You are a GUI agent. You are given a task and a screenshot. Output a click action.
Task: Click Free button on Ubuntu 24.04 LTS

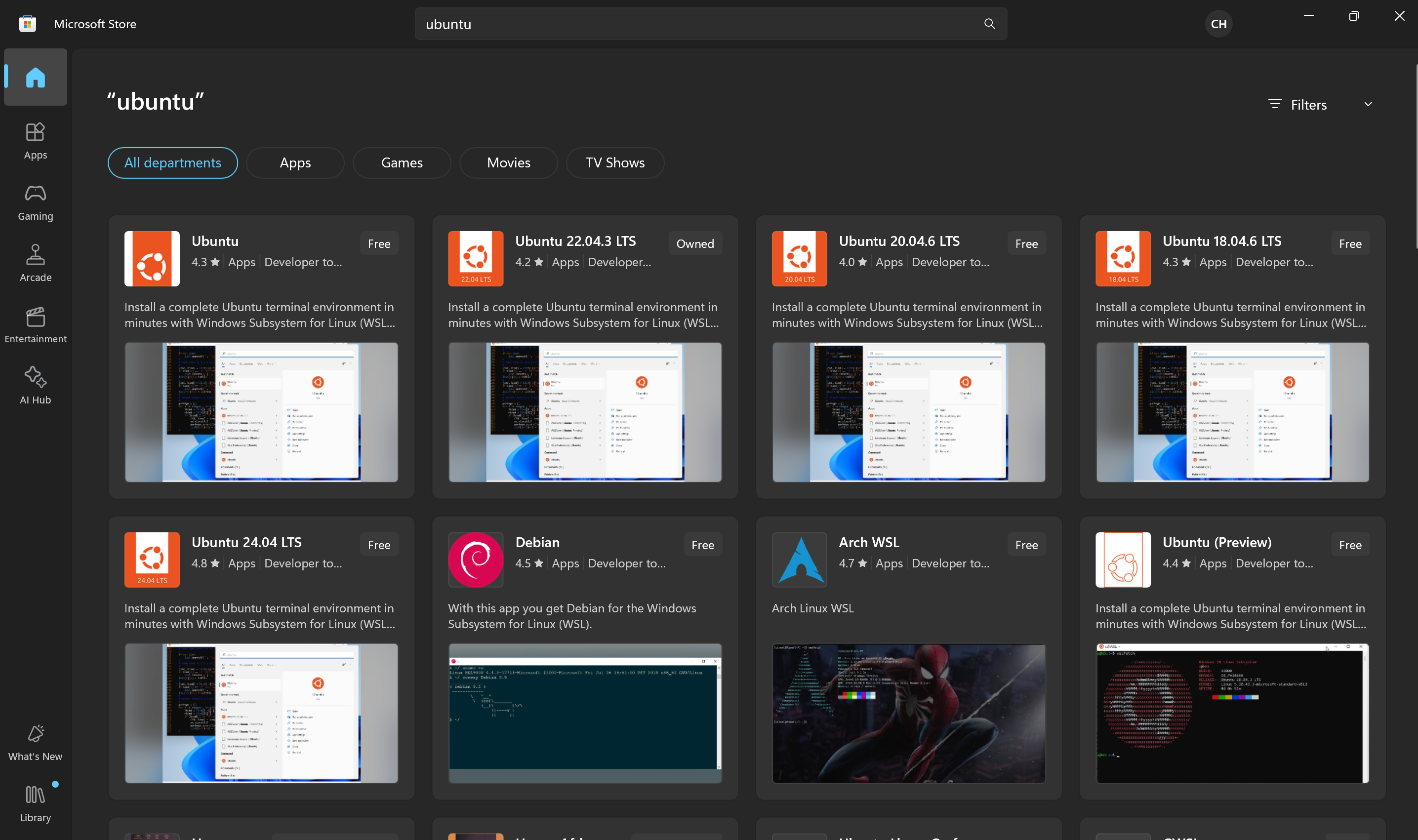[x=379, y=545]
